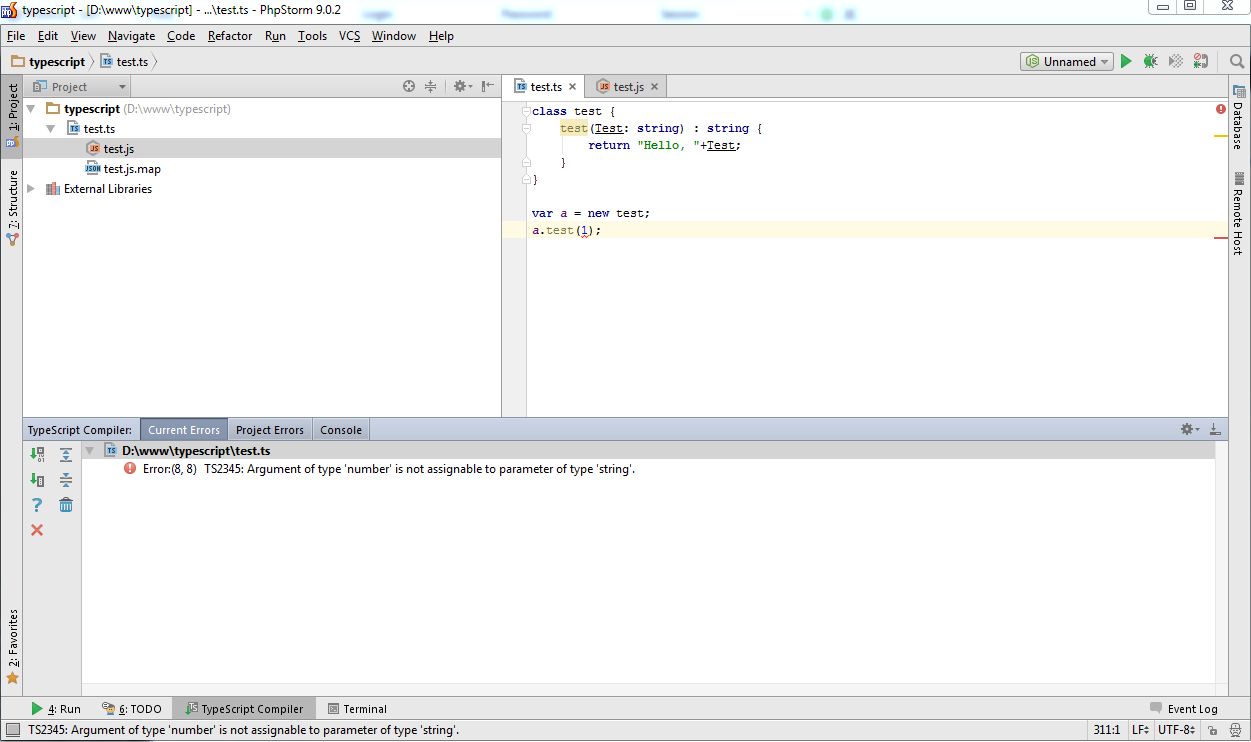Screen dimensions: 1251x742
Task: Open the Project view selector dropdown
Action: pyautogui.click(x=79, y=87)
